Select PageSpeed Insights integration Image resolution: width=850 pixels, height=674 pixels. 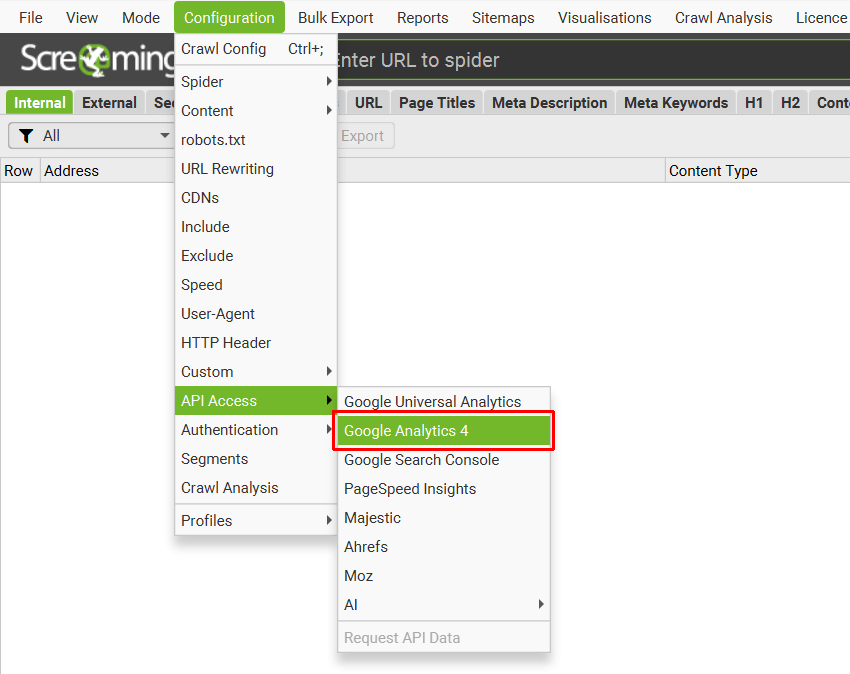pos(408,488)
